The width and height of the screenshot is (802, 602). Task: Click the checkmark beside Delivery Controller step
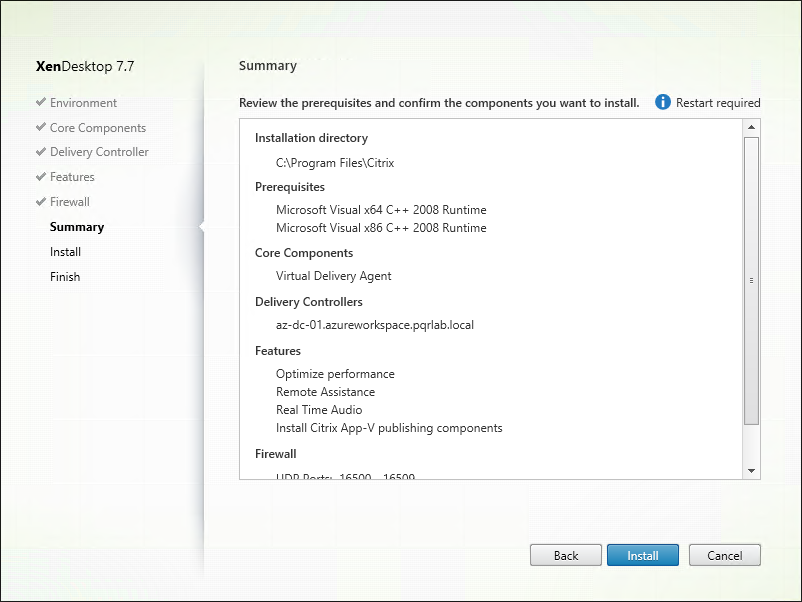pyautogui.click(x=41, y=151)
